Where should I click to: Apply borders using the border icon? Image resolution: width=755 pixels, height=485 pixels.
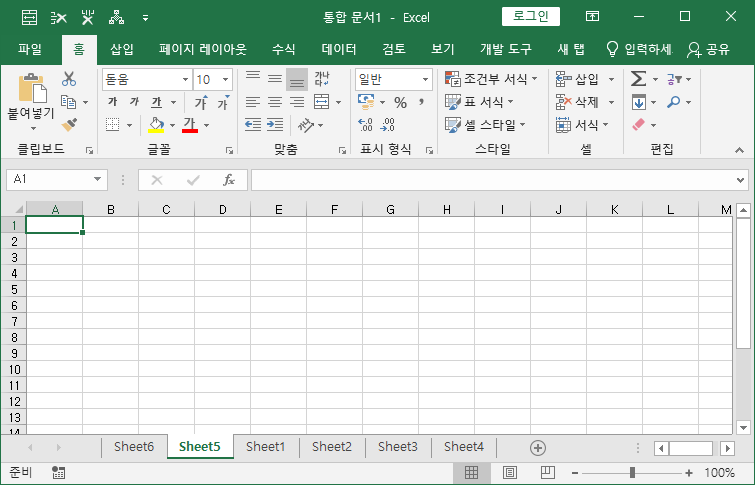pos(112,125)
